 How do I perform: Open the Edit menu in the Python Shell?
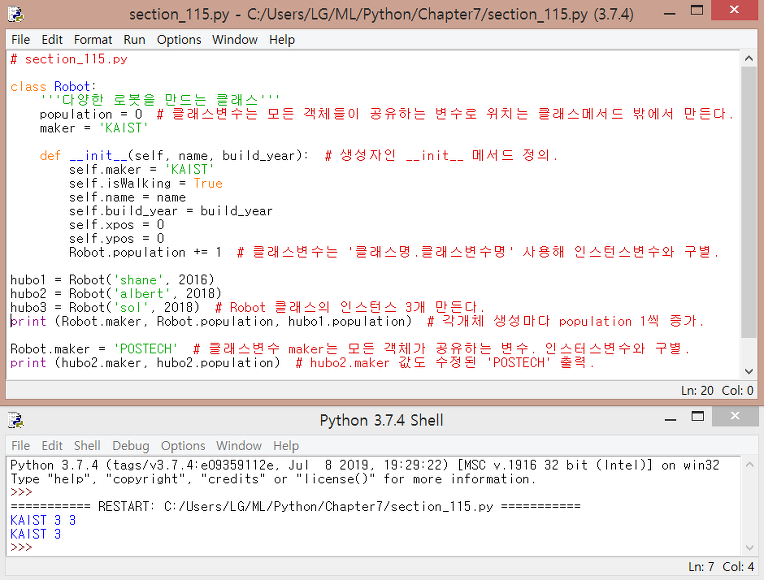52,445
